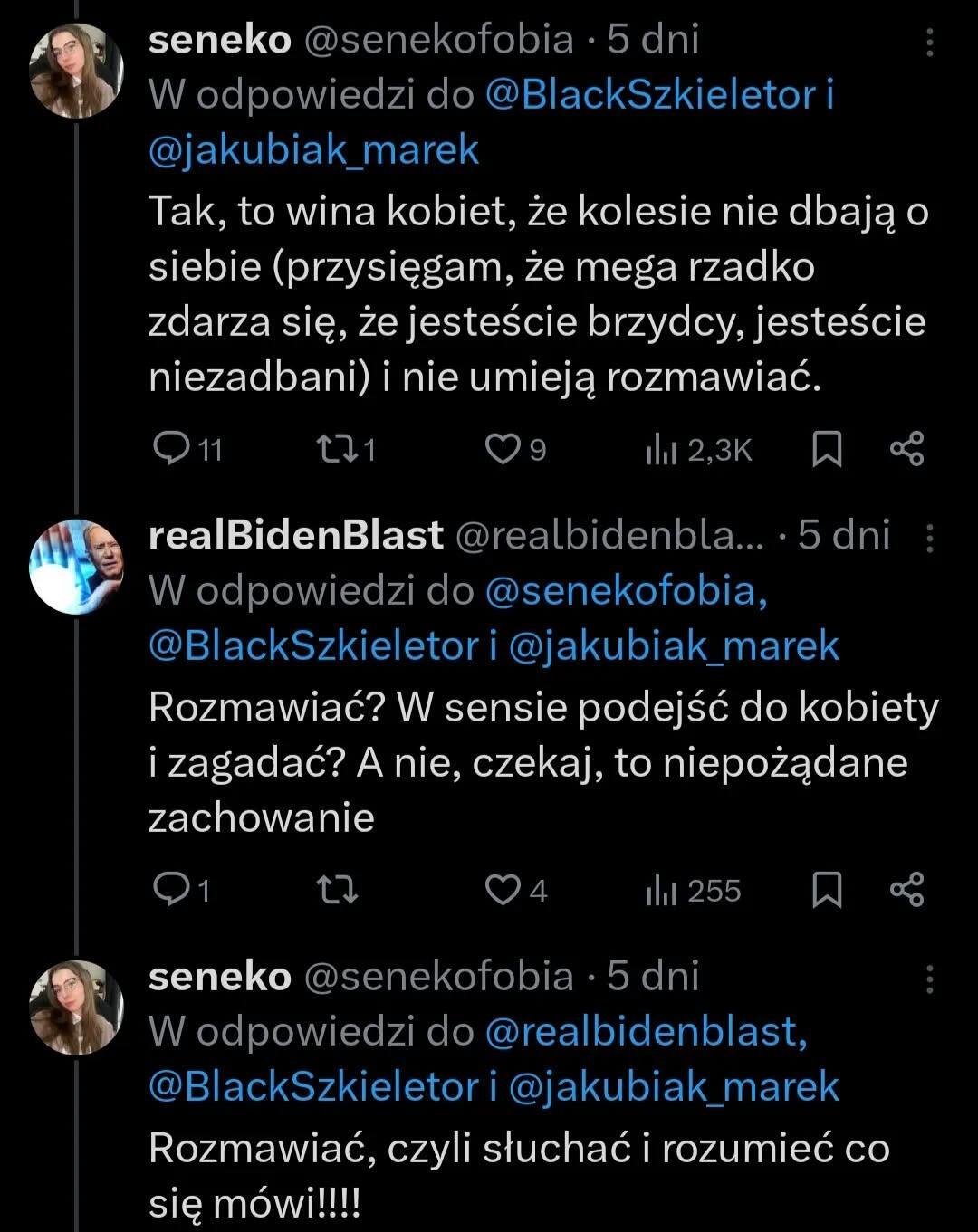Reply to realBidenBlast's tweet
Screen dimensions: 978x1232
tap(169, 890)
